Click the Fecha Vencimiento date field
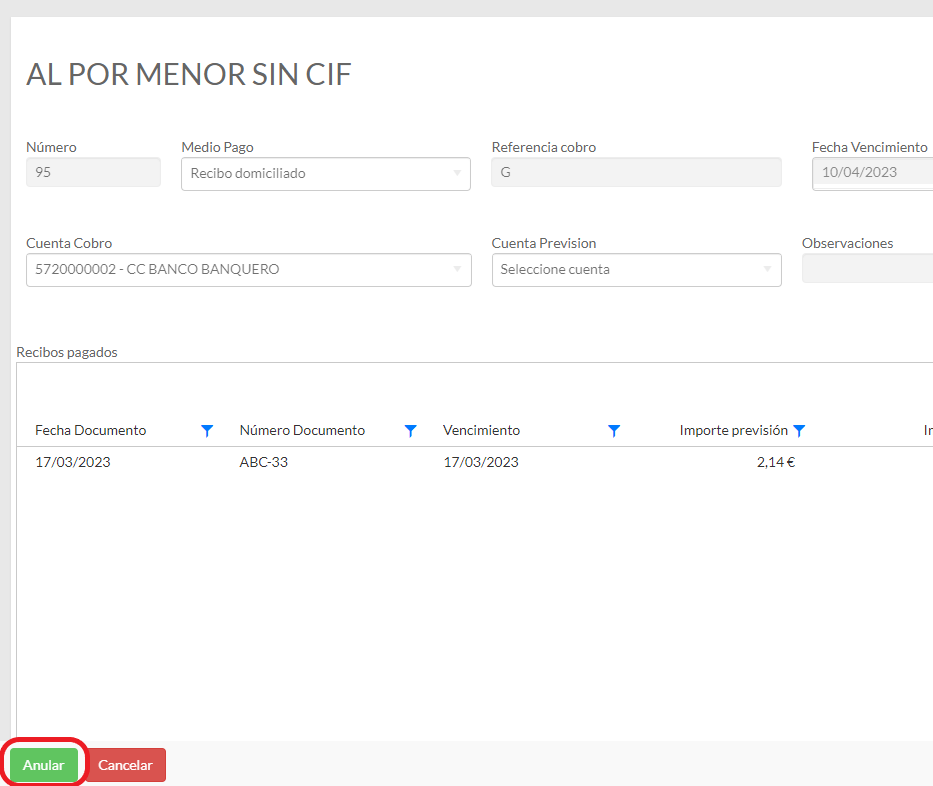This screenshot has height=786, width=933. (872, 172)
